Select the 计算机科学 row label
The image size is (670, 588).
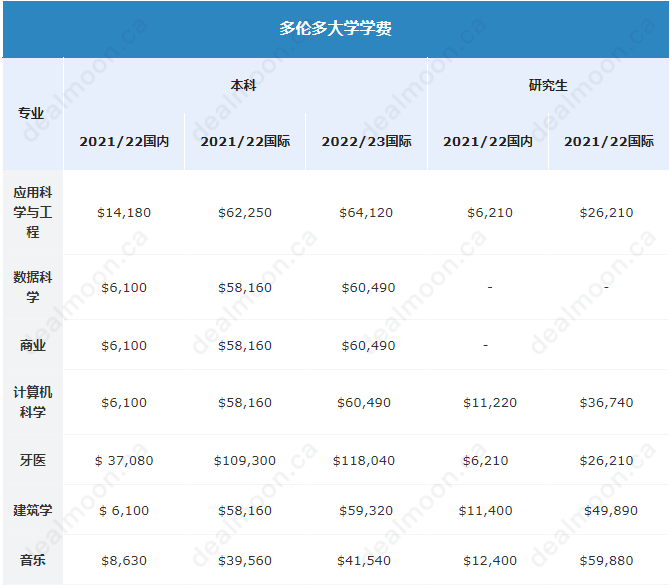(x=32, y=402)
